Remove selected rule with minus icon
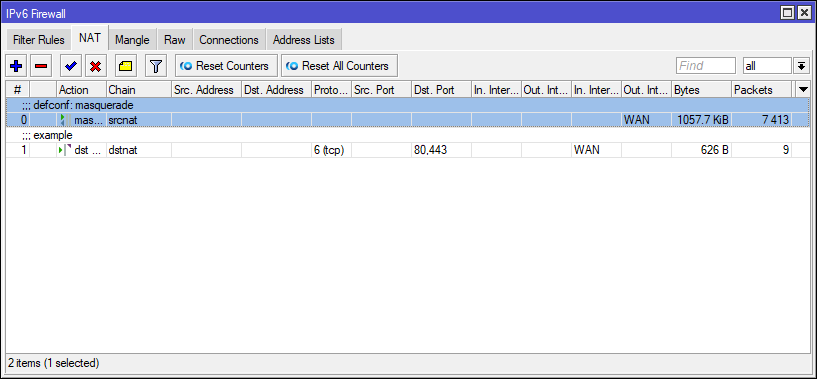Viewport: 817px width, 379px height. (x=41, y=66)
